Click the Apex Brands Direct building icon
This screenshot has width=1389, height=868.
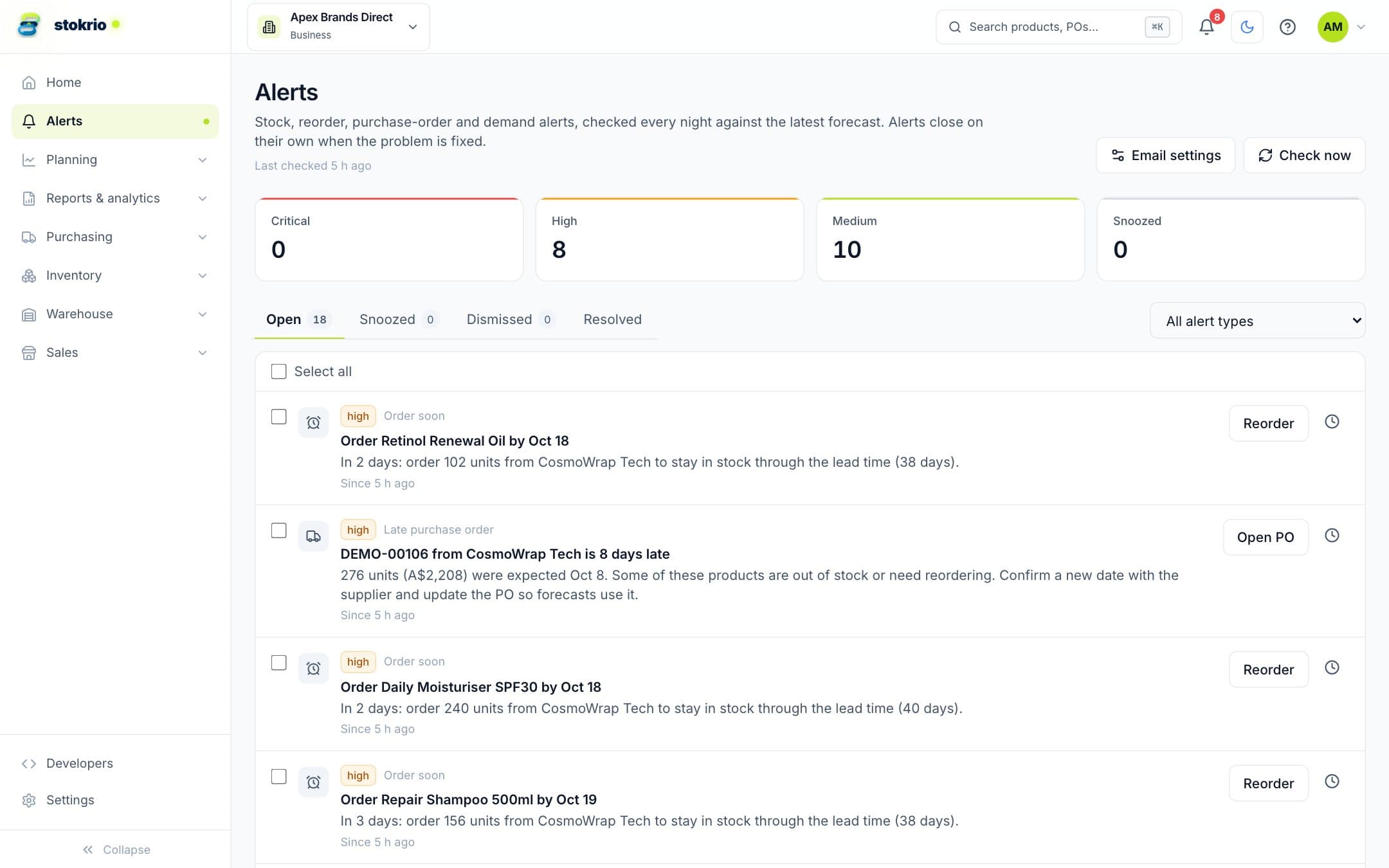(x=269, y=26)
